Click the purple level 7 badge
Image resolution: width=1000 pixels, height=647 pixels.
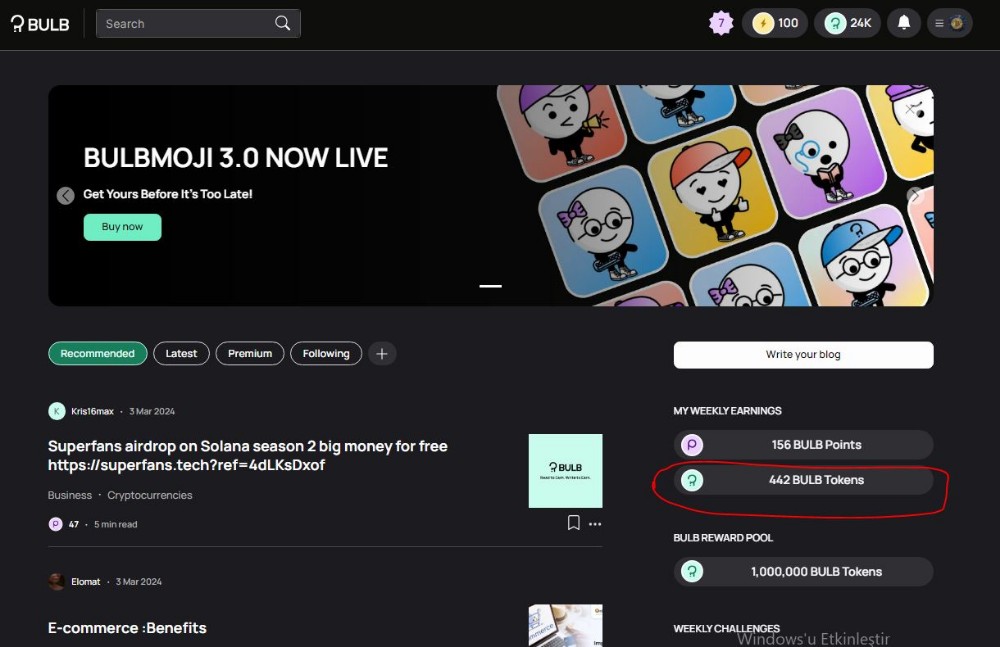[721, 23]
